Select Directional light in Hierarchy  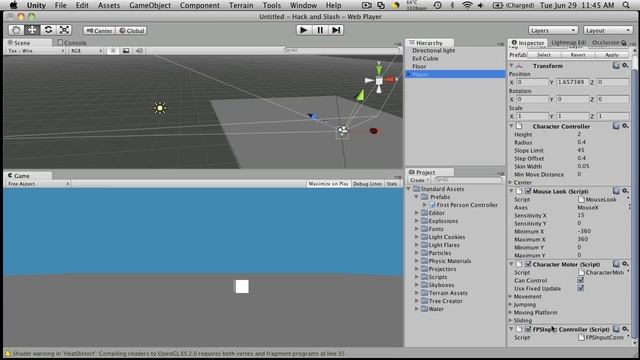coord(433,51)
